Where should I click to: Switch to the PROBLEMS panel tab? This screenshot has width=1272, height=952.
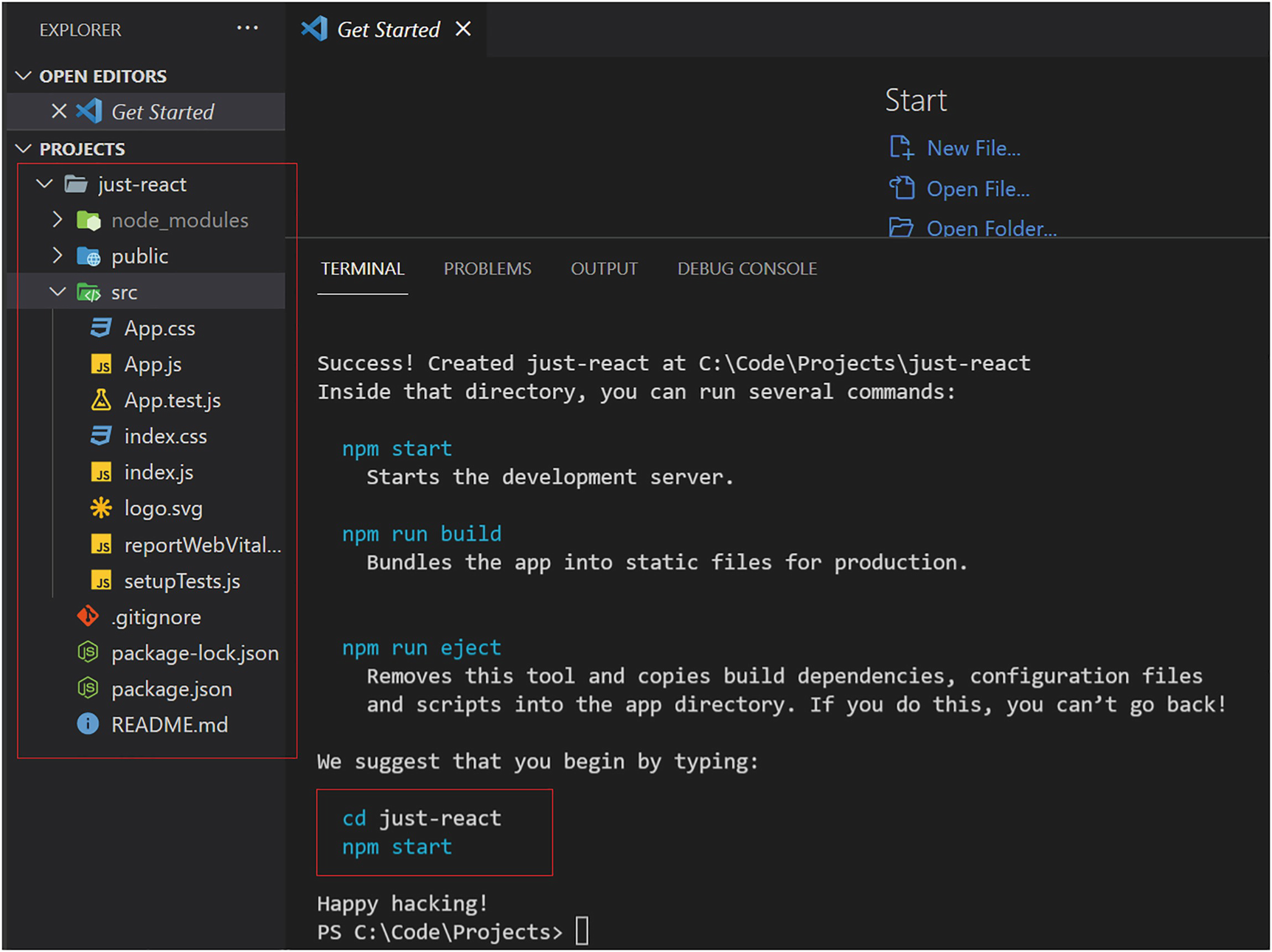(x=487, y=269)
